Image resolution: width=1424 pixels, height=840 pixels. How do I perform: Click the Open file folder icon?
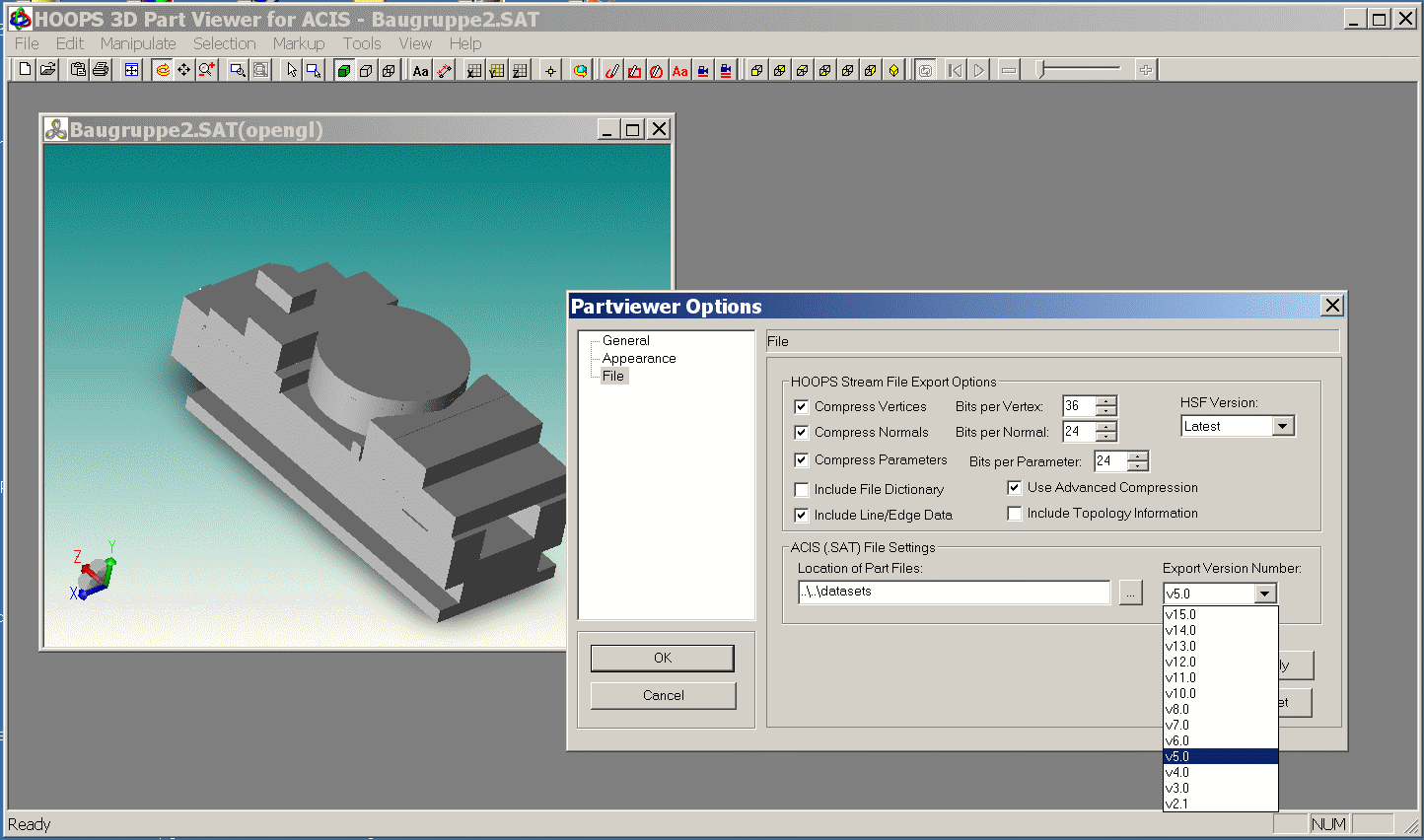pyautogui.click(x=47, y=70)
